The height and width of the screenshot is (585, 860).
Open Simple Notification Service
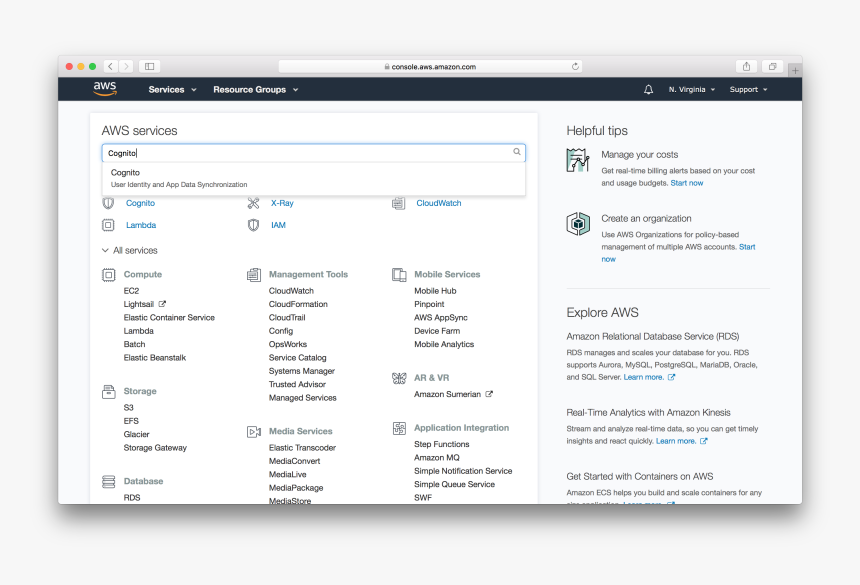pyautogui.click(x=463, y=471)
